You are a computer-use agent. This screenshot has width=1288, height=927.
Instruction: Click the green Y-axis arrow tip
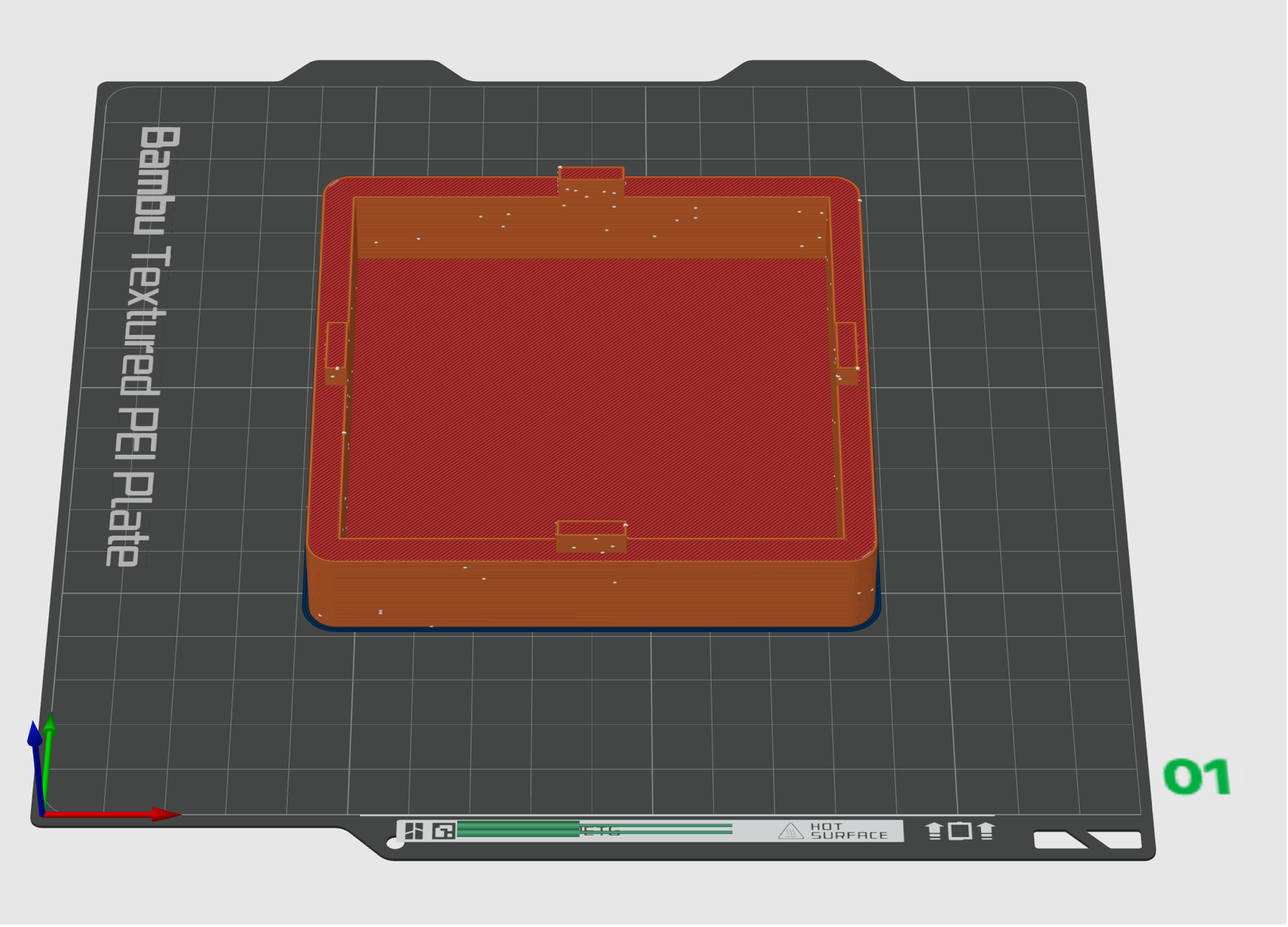[x=51, y=722]
